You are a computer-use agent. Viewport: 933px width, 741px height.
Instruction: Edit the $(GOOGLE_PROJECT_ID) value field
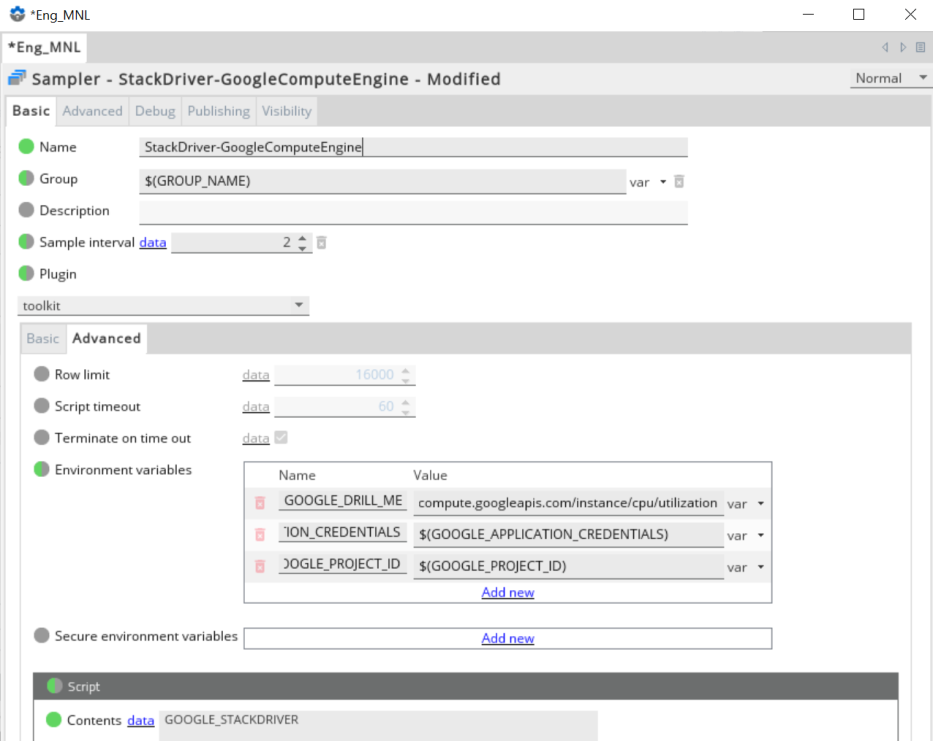568,566
